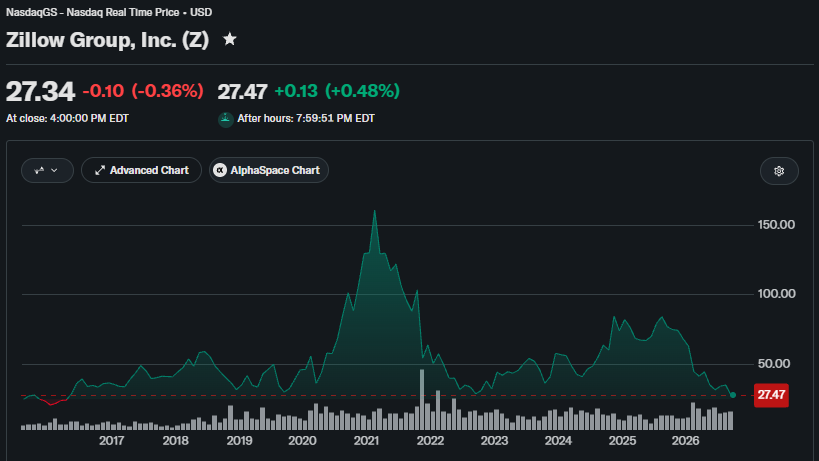The height and width of the screenshot is (461, 819).
Task: Click the 2020 axis label
Action: point(302,441)
